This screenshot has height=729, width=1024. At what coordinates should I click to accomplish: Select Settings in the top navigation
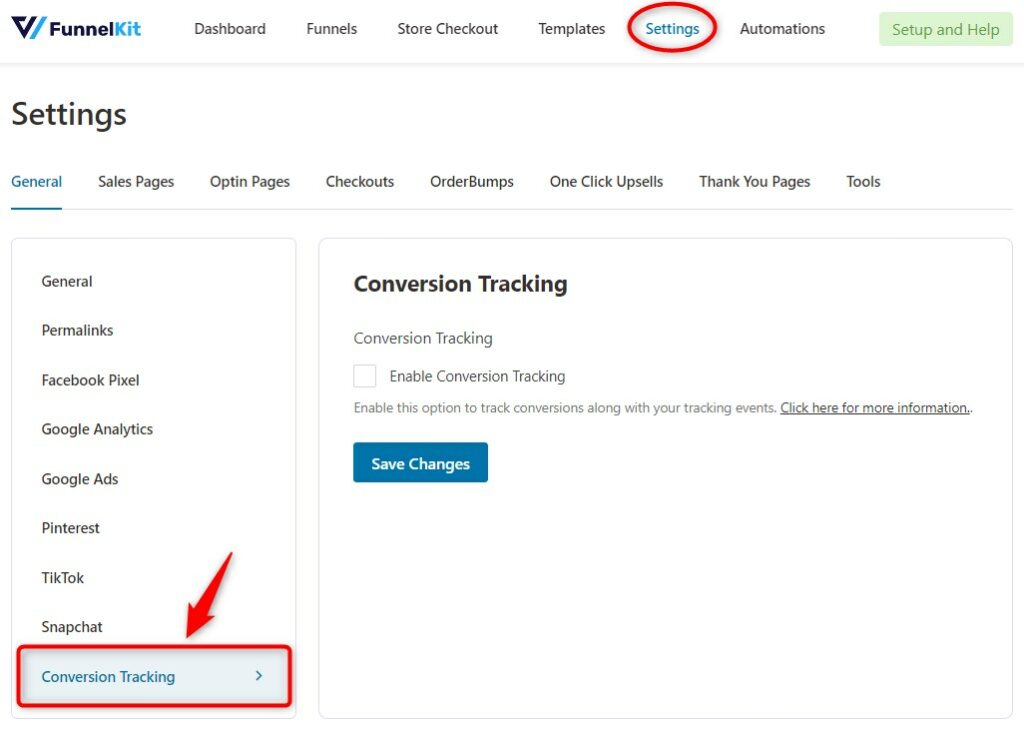672,29
